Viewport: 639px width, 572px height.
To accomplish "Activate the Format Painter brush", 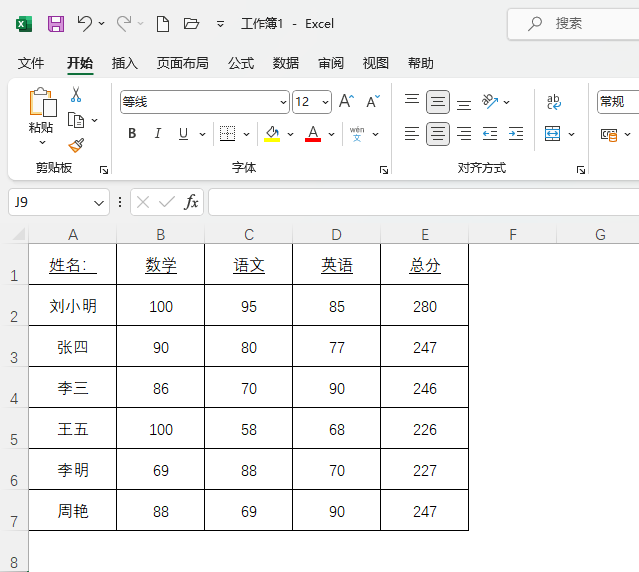I will pyautogui.click(x=76, y=145).
